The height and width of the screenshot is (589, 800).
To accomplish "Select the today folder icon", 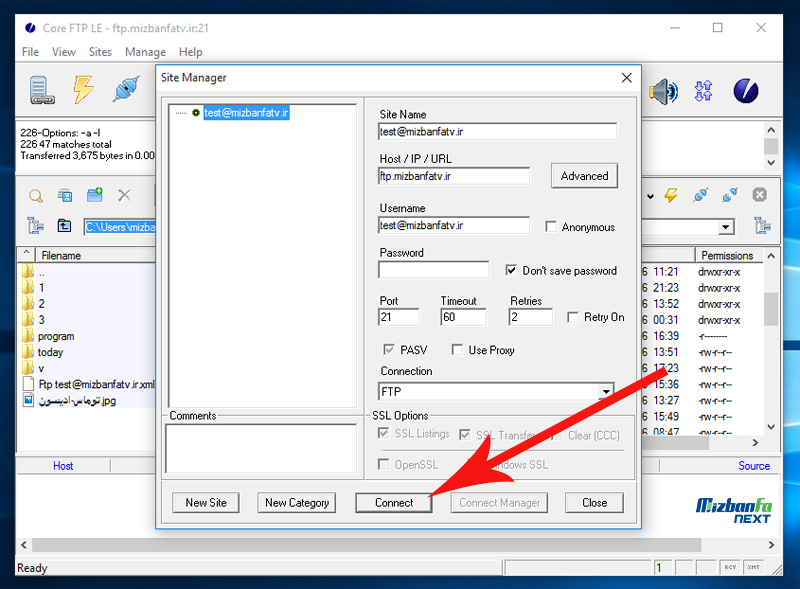I will [x=28, y=352].
